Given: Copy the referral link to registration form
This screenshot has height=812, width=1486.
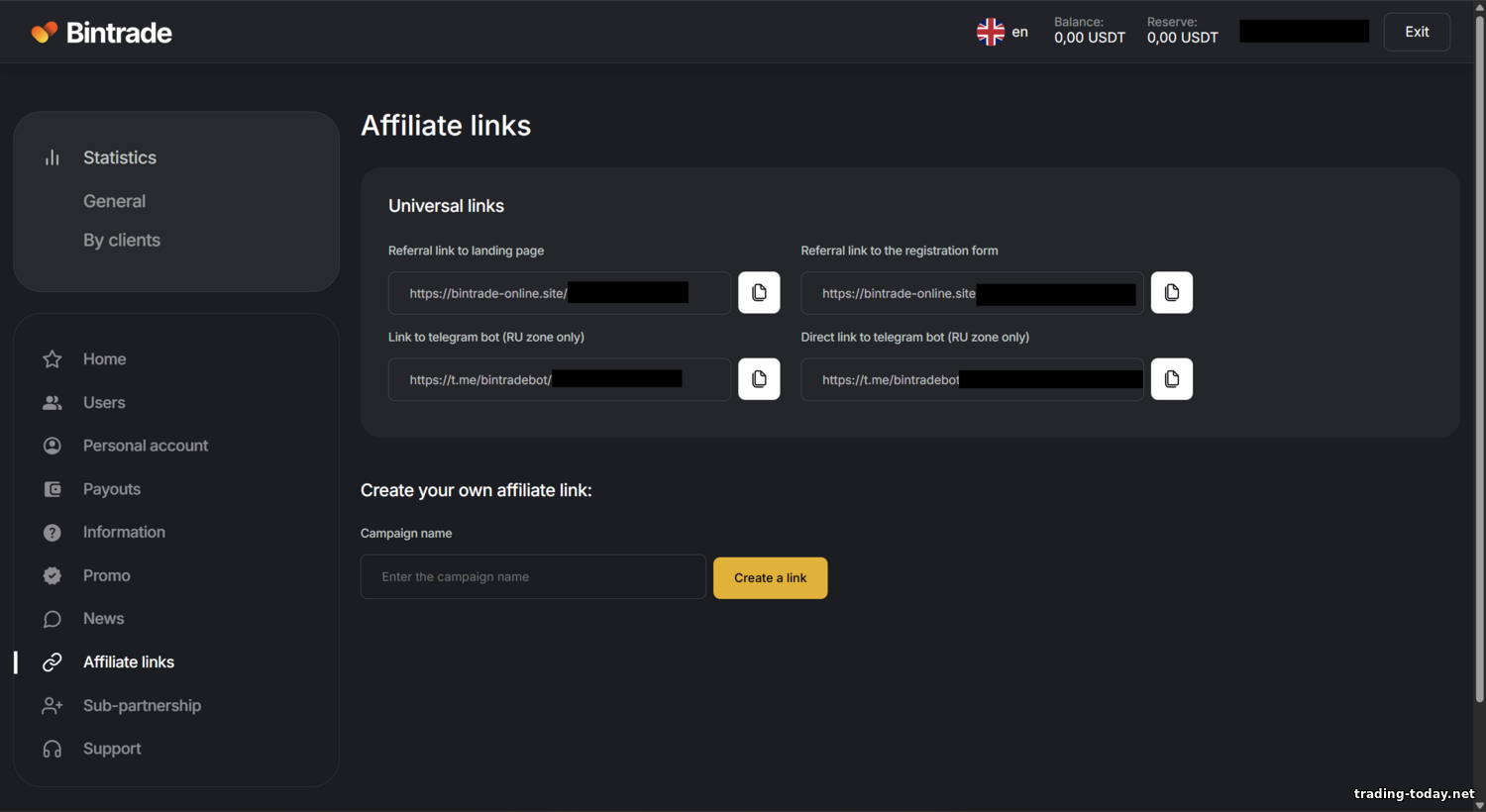Looking at the screenshot, I should (1172, 293).
